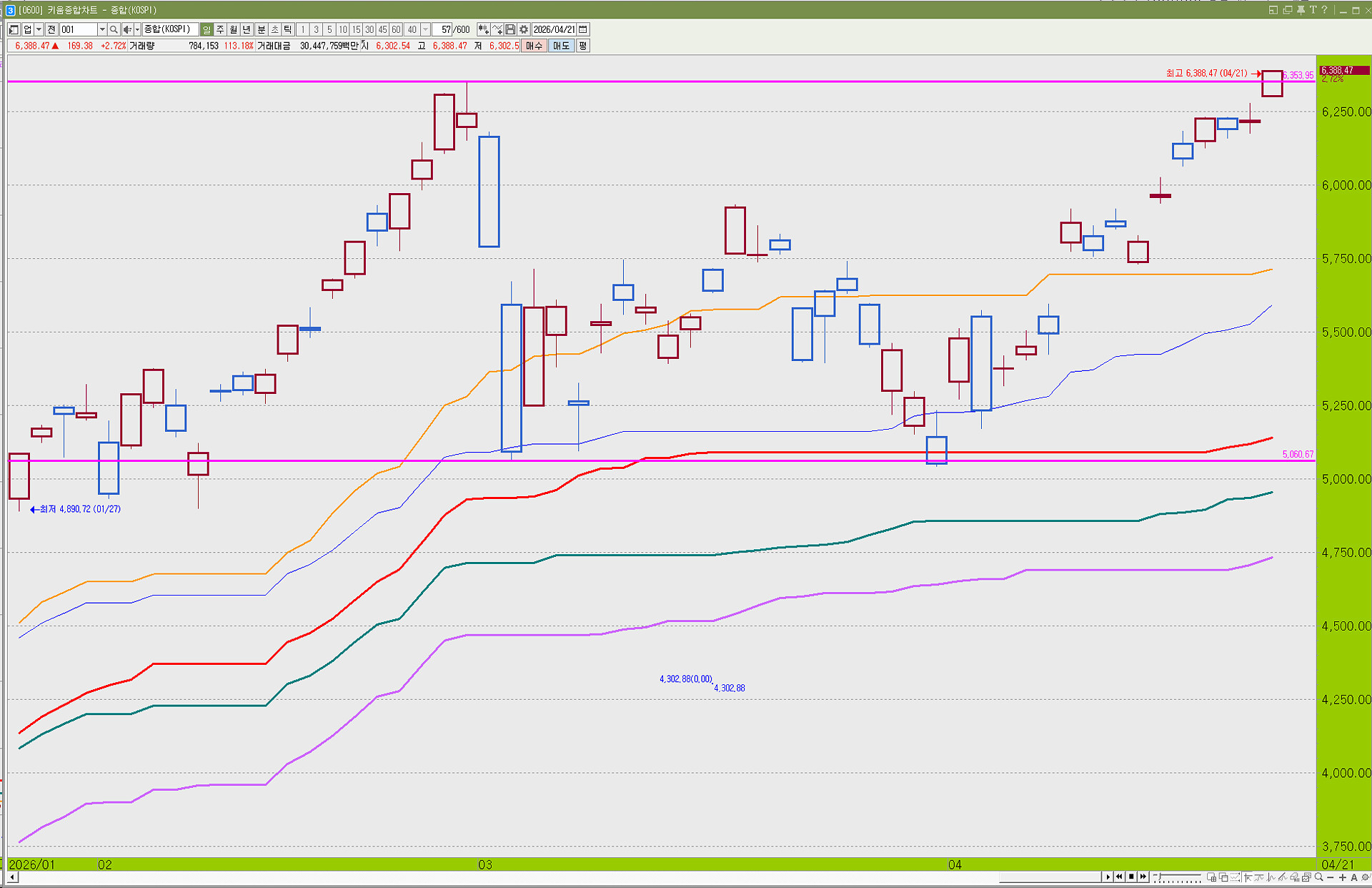This screenshot has width=1372, height=888.
Task: Select the 틱 (tick) chart tab
Action: coord(288,29)
